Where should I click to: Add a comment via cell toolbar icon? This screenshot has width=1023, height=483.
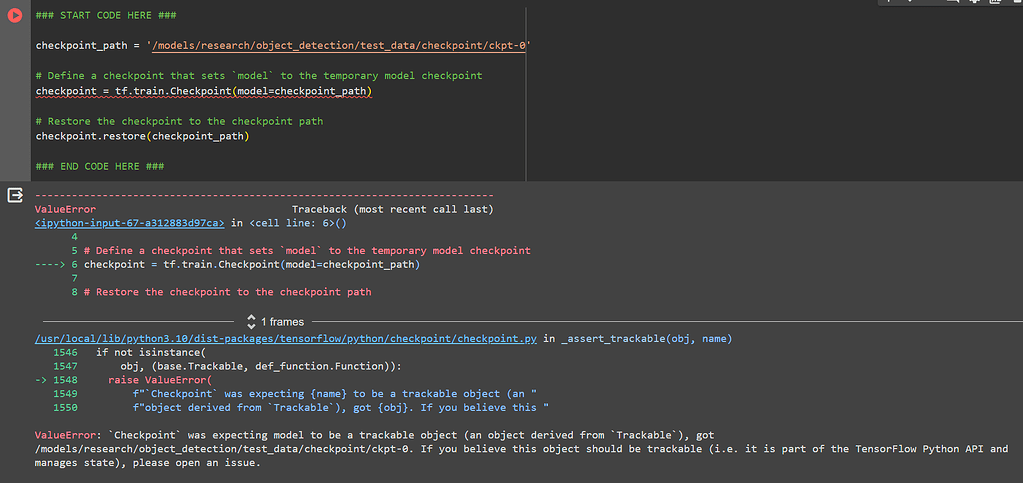coord(955,2)
